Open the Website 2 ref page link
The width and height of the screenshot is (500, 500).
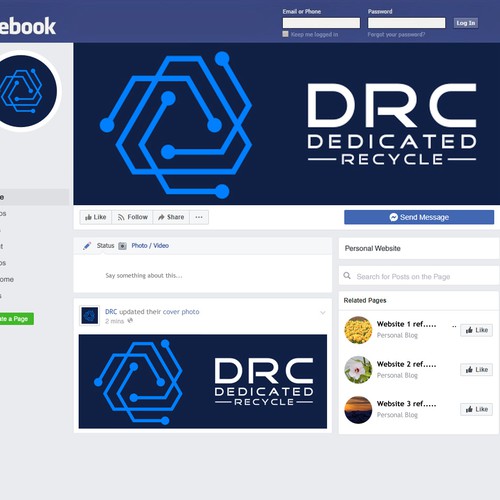point(406,364)
